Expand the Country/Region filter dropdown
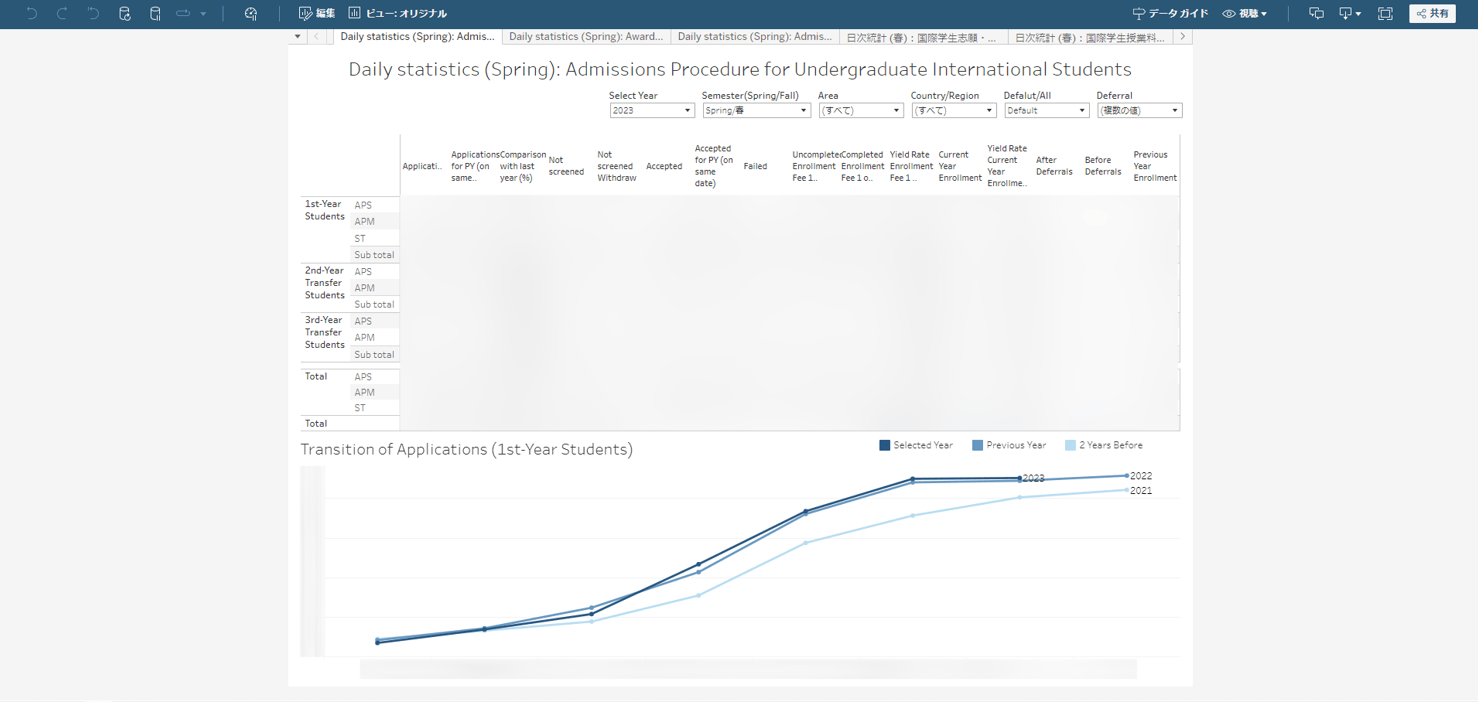The height and width of the screenshot is (703, 1478). (x=953, y=110)
